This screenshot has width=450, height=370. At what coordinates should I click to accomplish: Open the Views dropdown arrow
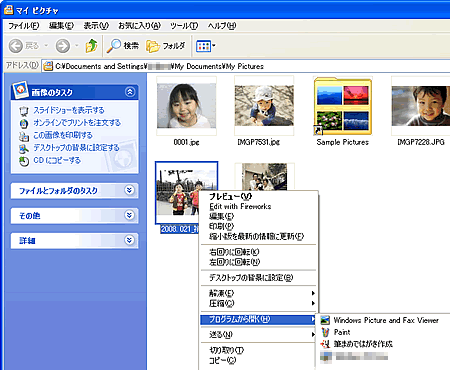pos(214,46)
